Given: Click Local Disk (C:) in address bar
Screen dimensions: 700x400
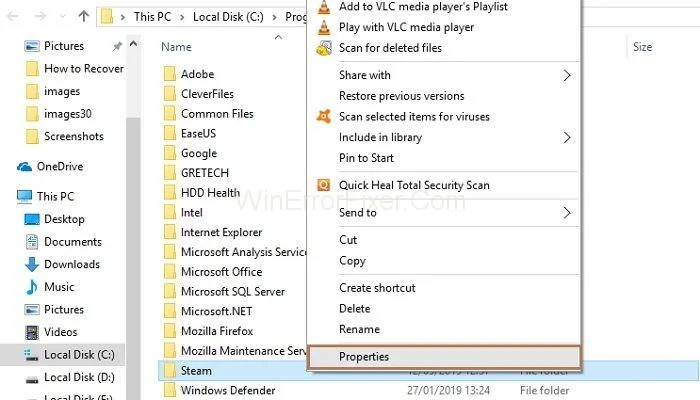Looking at the screenshot, I should pos(230,17).
